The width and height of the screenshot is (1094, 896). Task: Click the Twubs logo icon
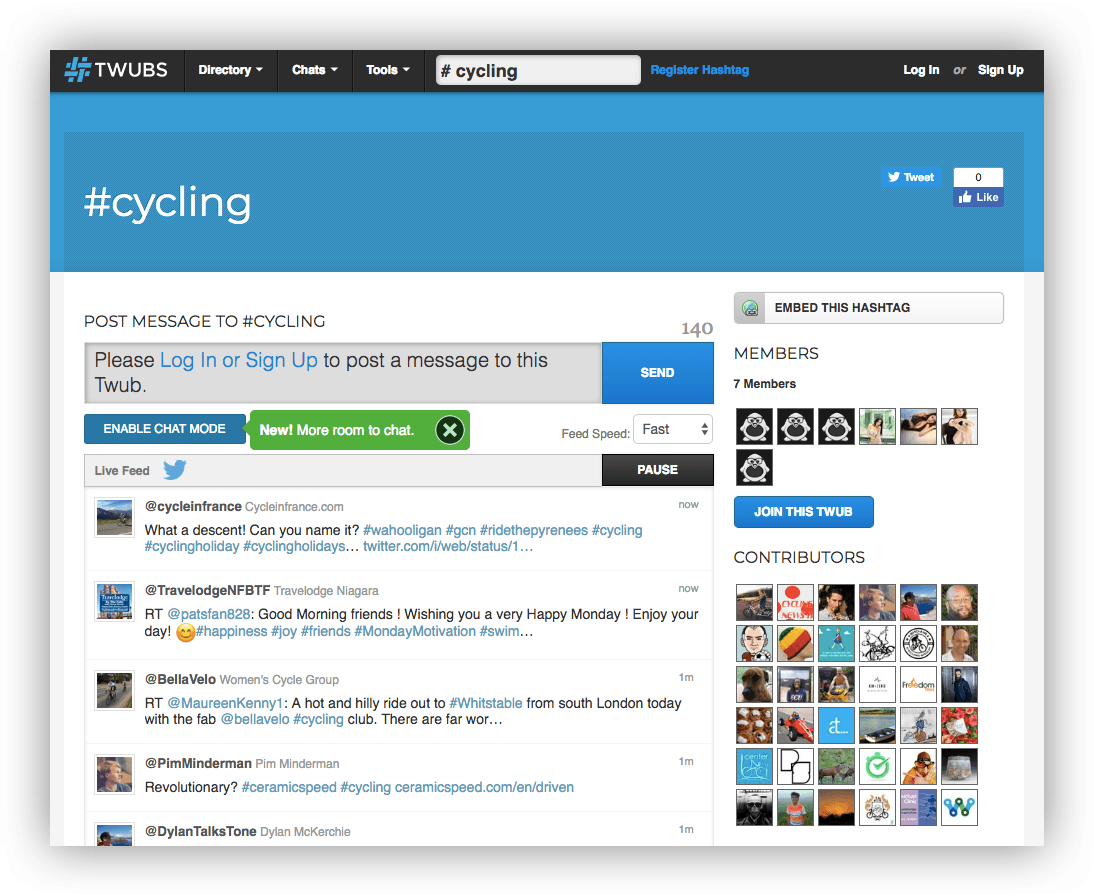pos(78,70)
